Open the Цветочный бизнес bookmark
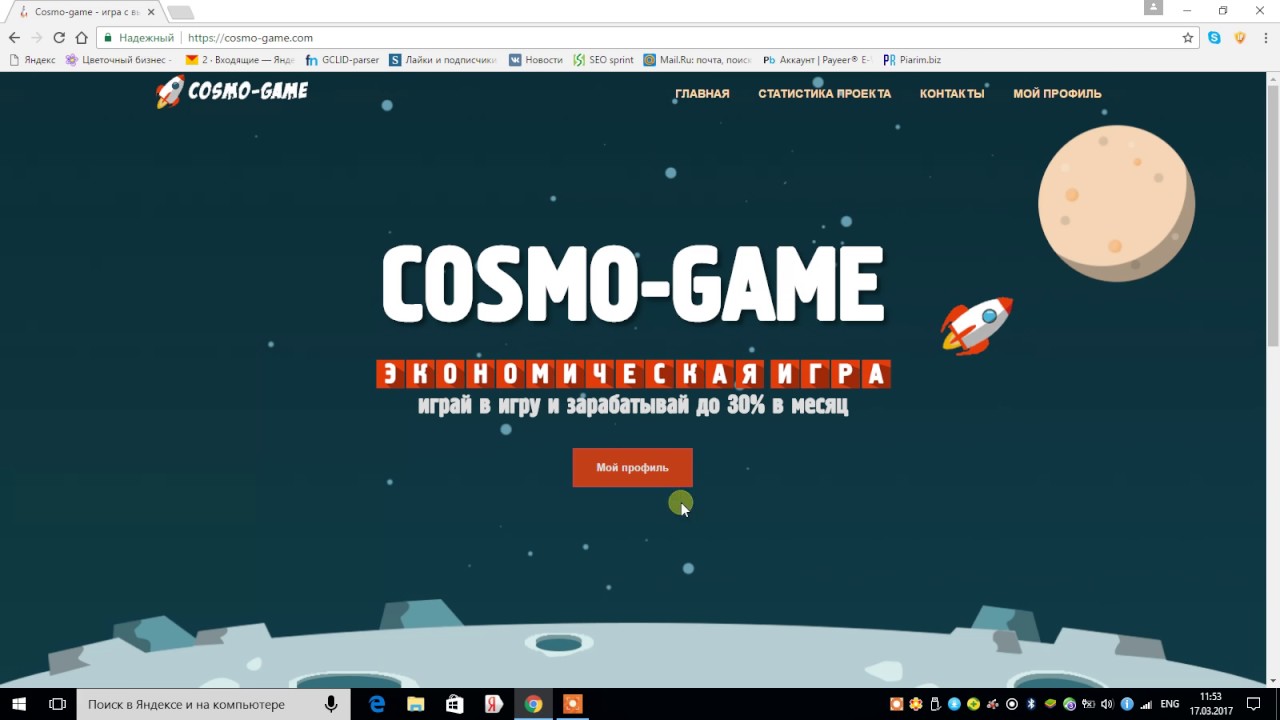This screenshot has width=1280, height=720. [x=118, y=60]
